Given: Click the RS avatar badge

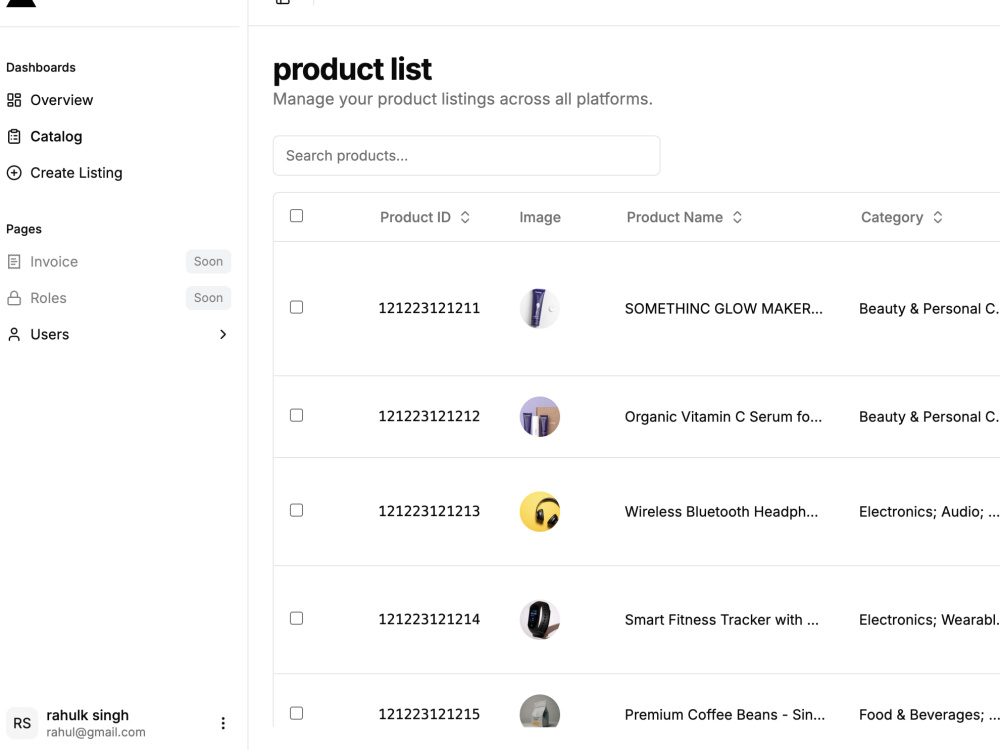Looking at the screenshot, I should tap(22, 723).
